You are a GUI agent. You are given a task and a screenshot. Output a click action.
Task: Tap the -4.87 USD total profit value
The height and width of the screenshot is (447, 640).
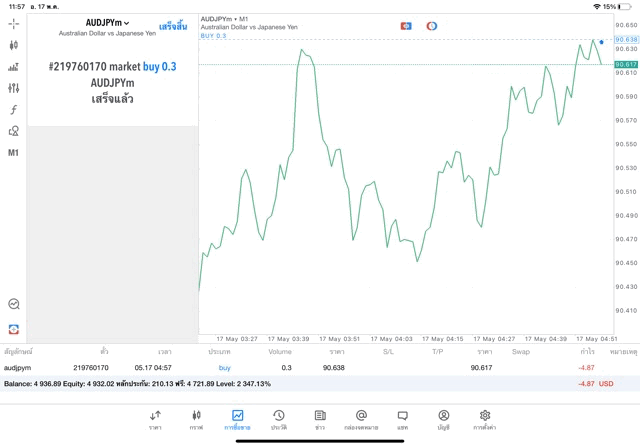[x=596, y=384]
